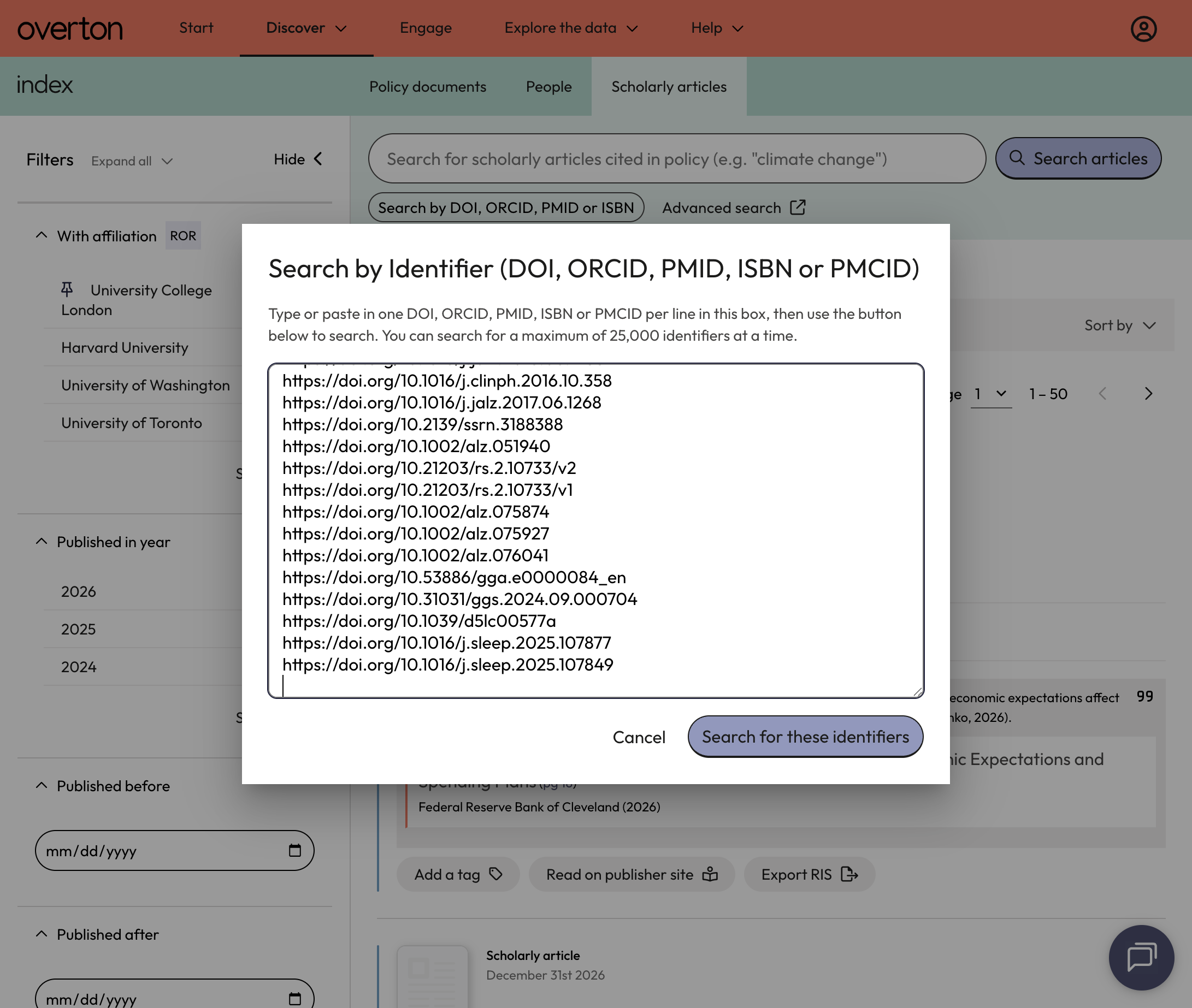
Task: Open the user account icon
Action: (1143, 28)
